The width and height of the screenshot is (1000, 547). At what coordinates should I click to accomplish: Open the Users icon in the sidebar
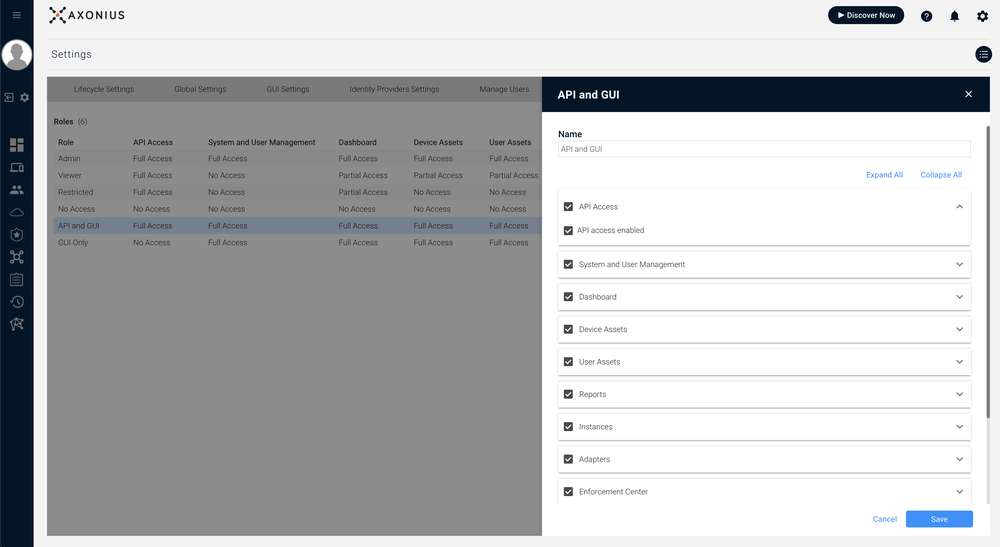[16, 190]
